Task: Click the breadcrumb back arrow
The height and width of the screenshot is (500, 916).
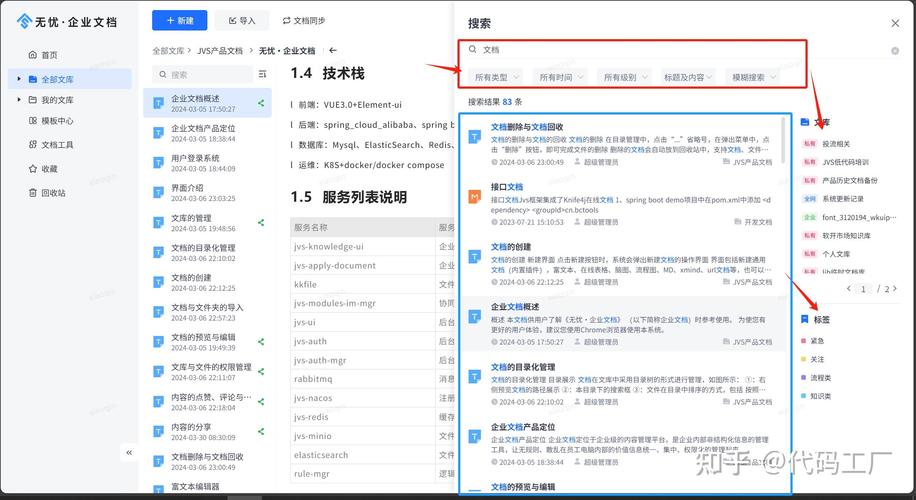Action: point(333,50)
